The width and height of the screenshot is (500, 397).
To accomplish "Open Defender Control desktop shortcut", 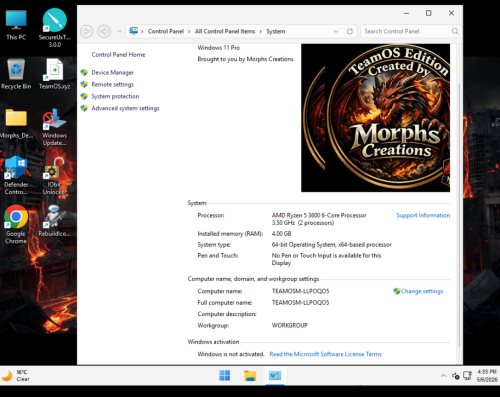I will [16, 176].
